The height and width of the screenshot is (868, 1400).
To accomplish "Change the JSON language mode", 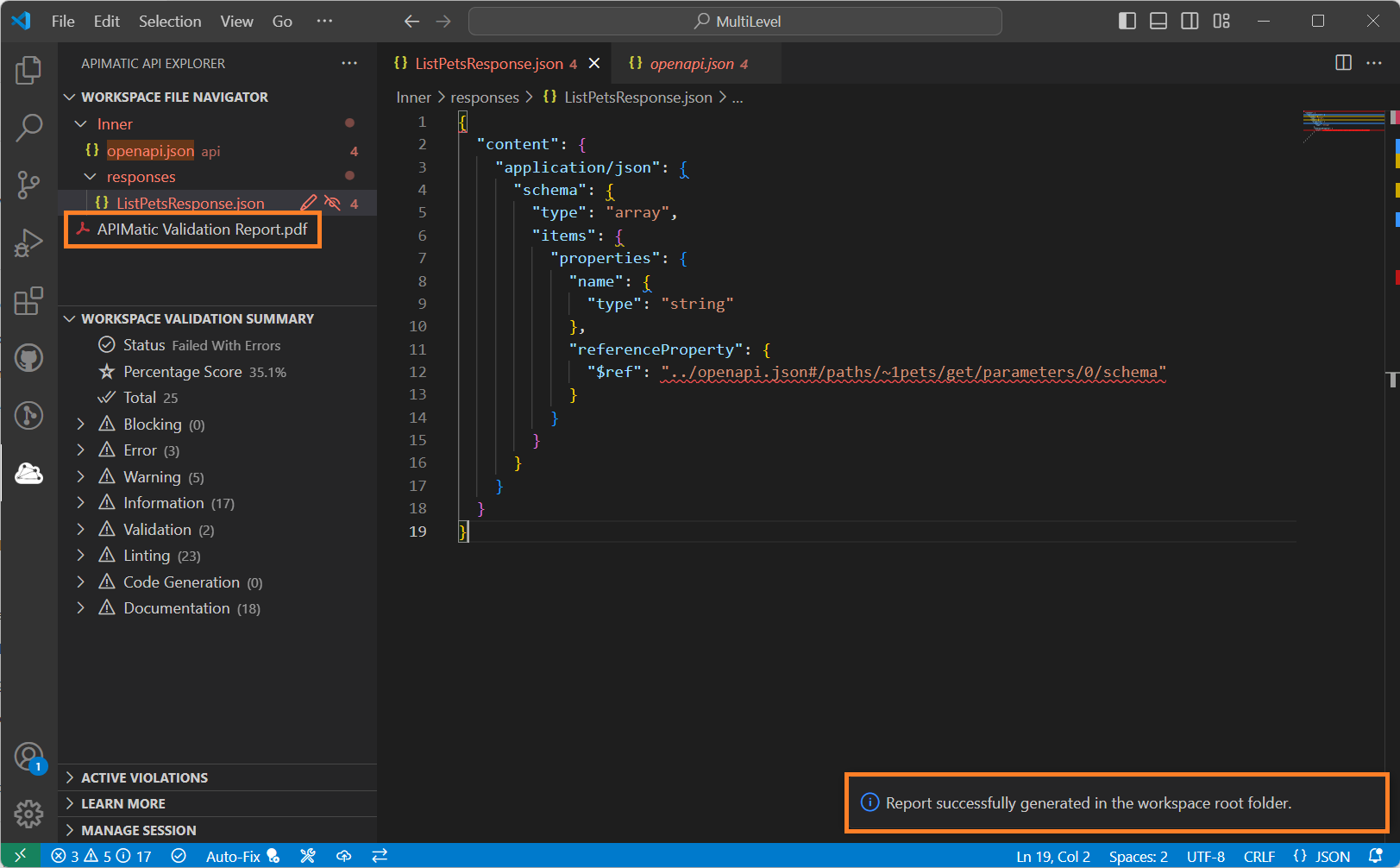I will [1322, 856].
